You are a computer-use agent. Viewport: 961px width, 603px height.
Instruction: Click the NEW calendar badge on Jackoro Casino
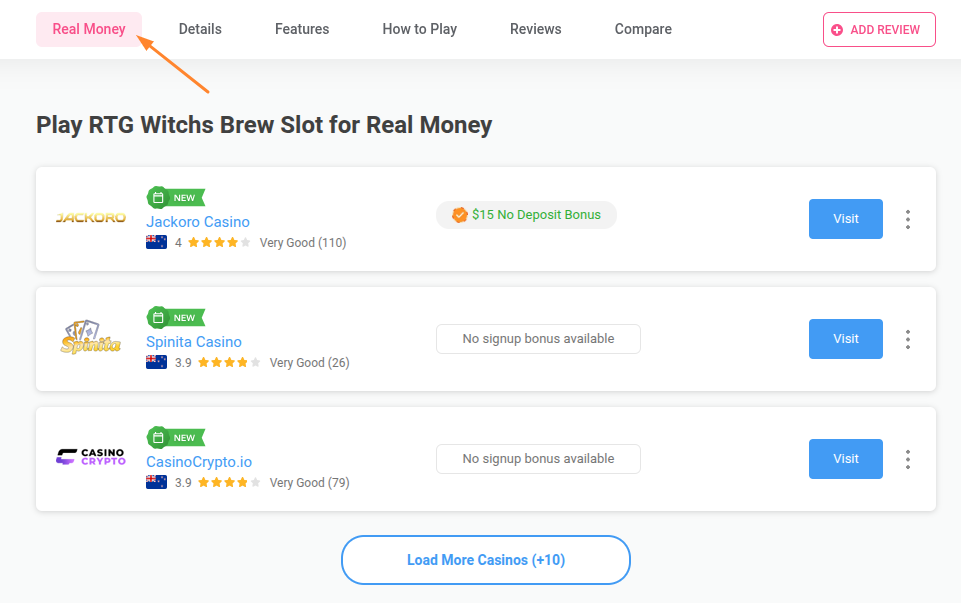coord(176,197)
